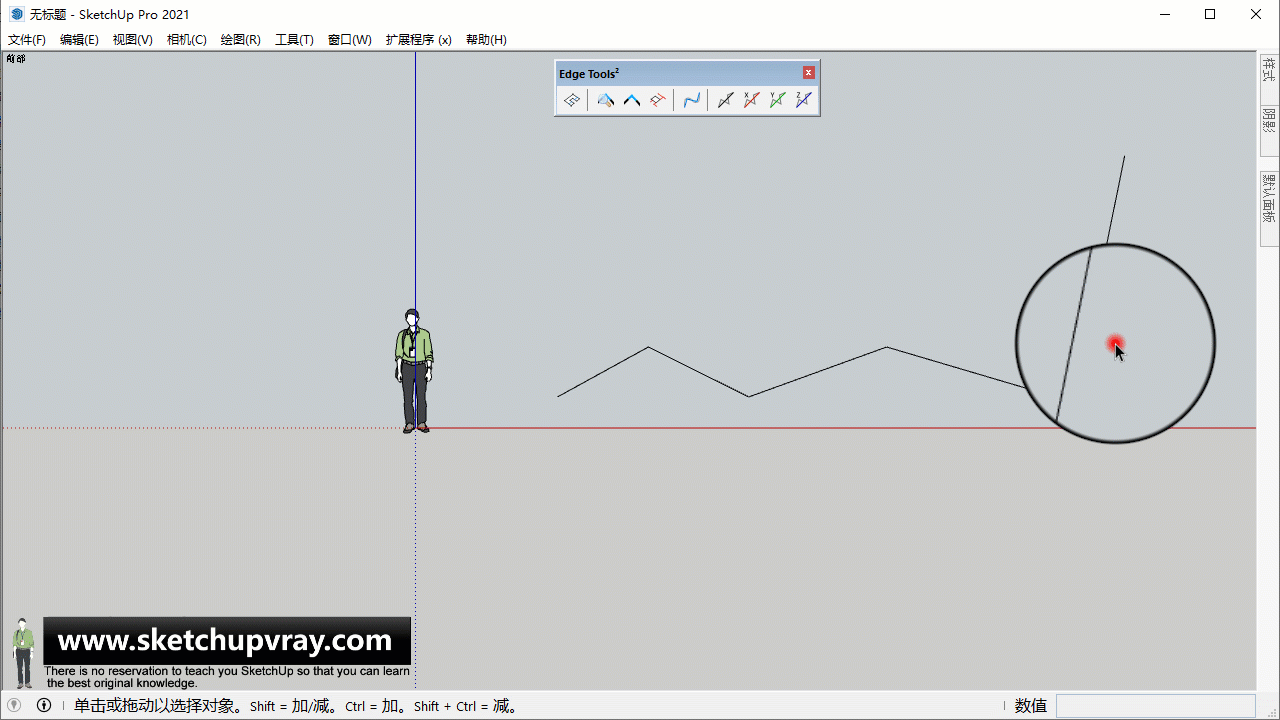Minimize the SketchUp window
The height and width of the screenshot is (720, 1280).
tap(1164, 14)
